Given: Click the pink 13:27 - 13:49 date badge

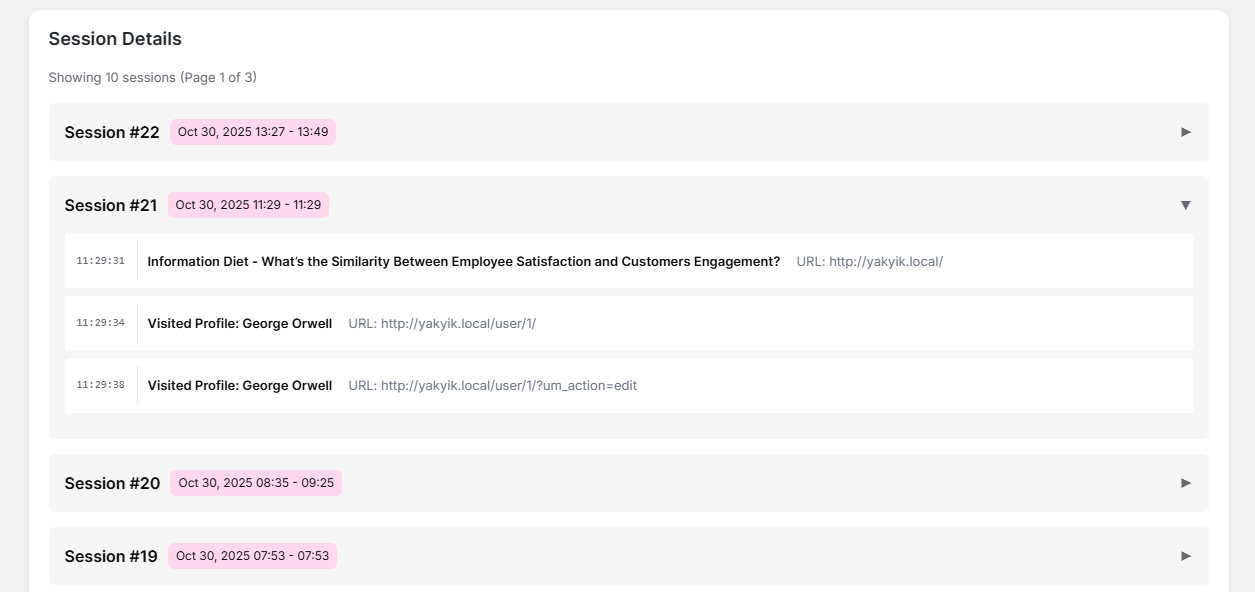Looking at the screenshot, I should (252, 132).
